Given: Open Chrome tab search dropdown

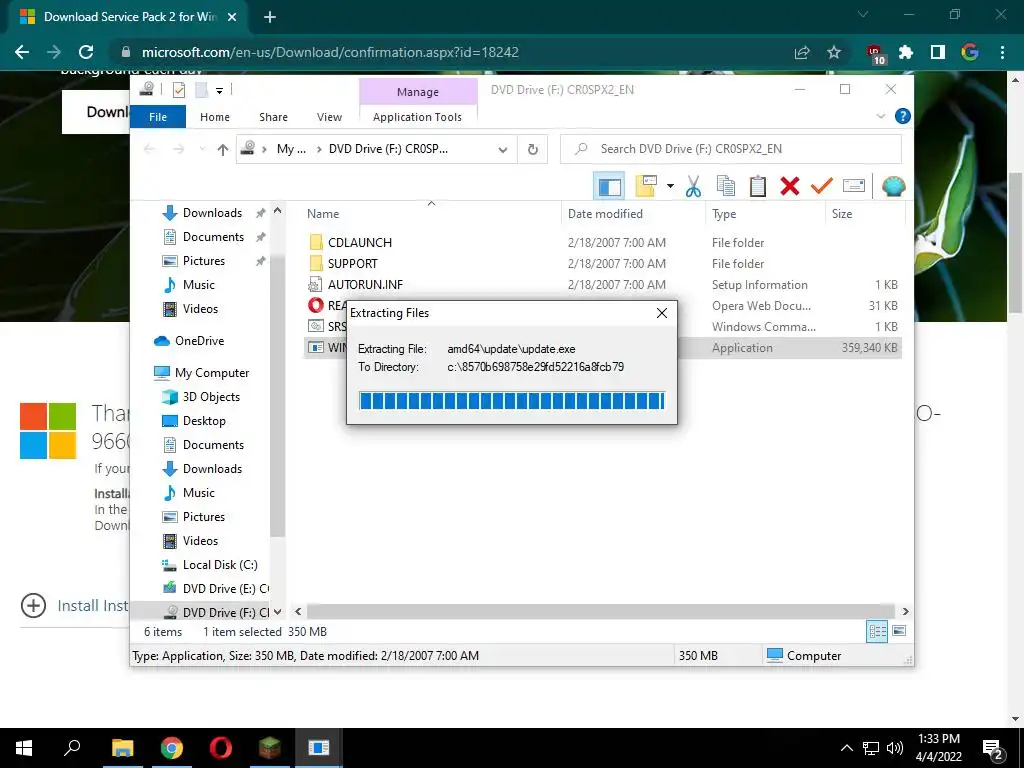Looking at the screenshot, I should point(863,14).
